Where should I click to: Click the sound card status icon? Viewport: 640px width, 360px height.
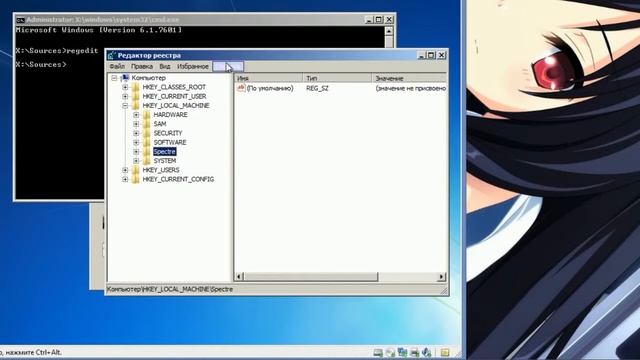coord(427,352)
